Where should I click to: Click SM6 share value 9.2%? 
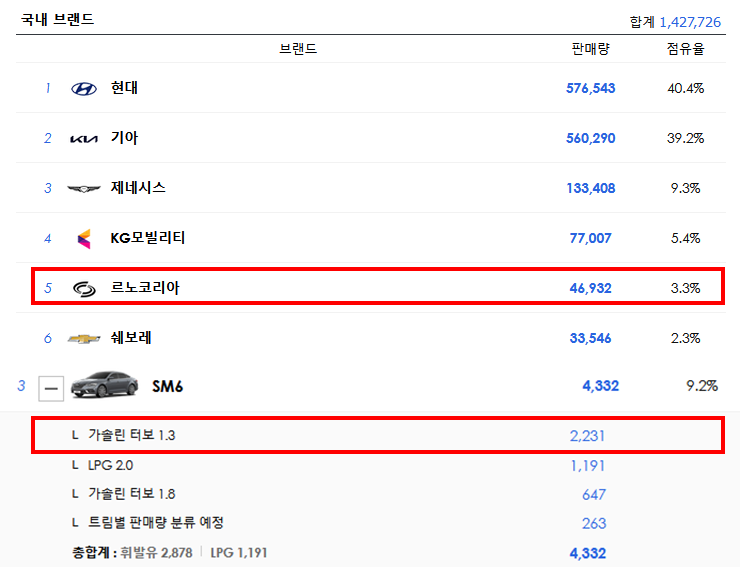pyautogui.click(x=702, y=386)
